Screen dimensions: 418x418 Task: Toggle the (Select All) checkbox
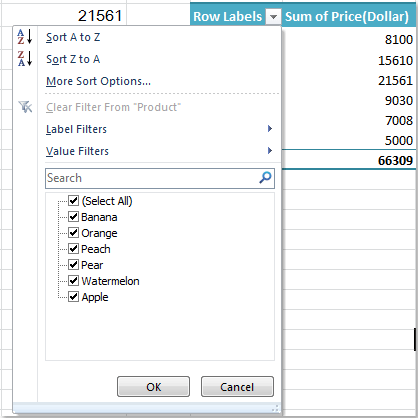click(x=73, y=201)
